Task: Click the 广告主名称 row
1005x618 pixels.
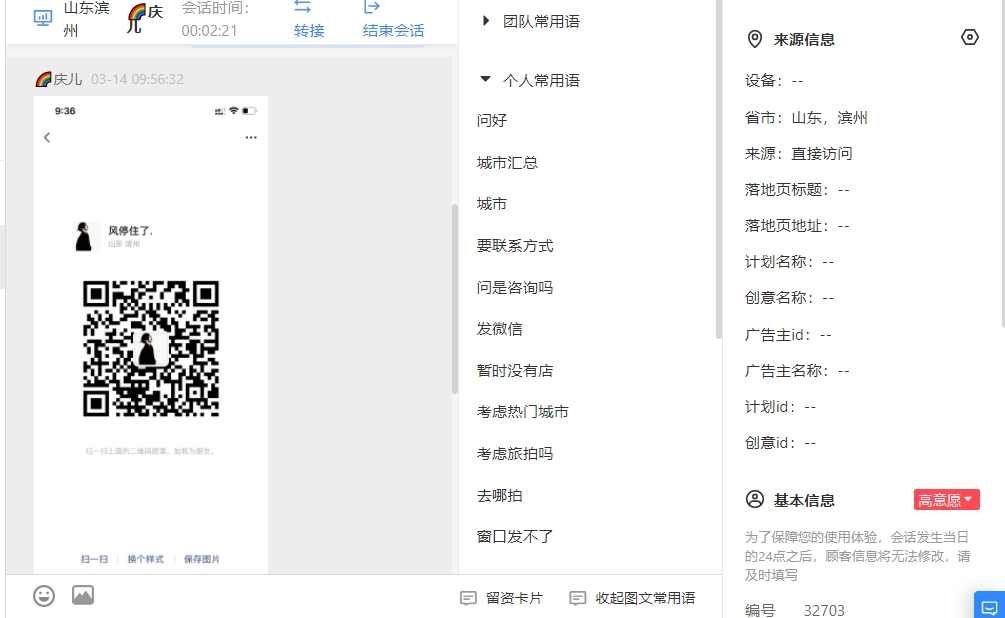Action: point(797,371)
